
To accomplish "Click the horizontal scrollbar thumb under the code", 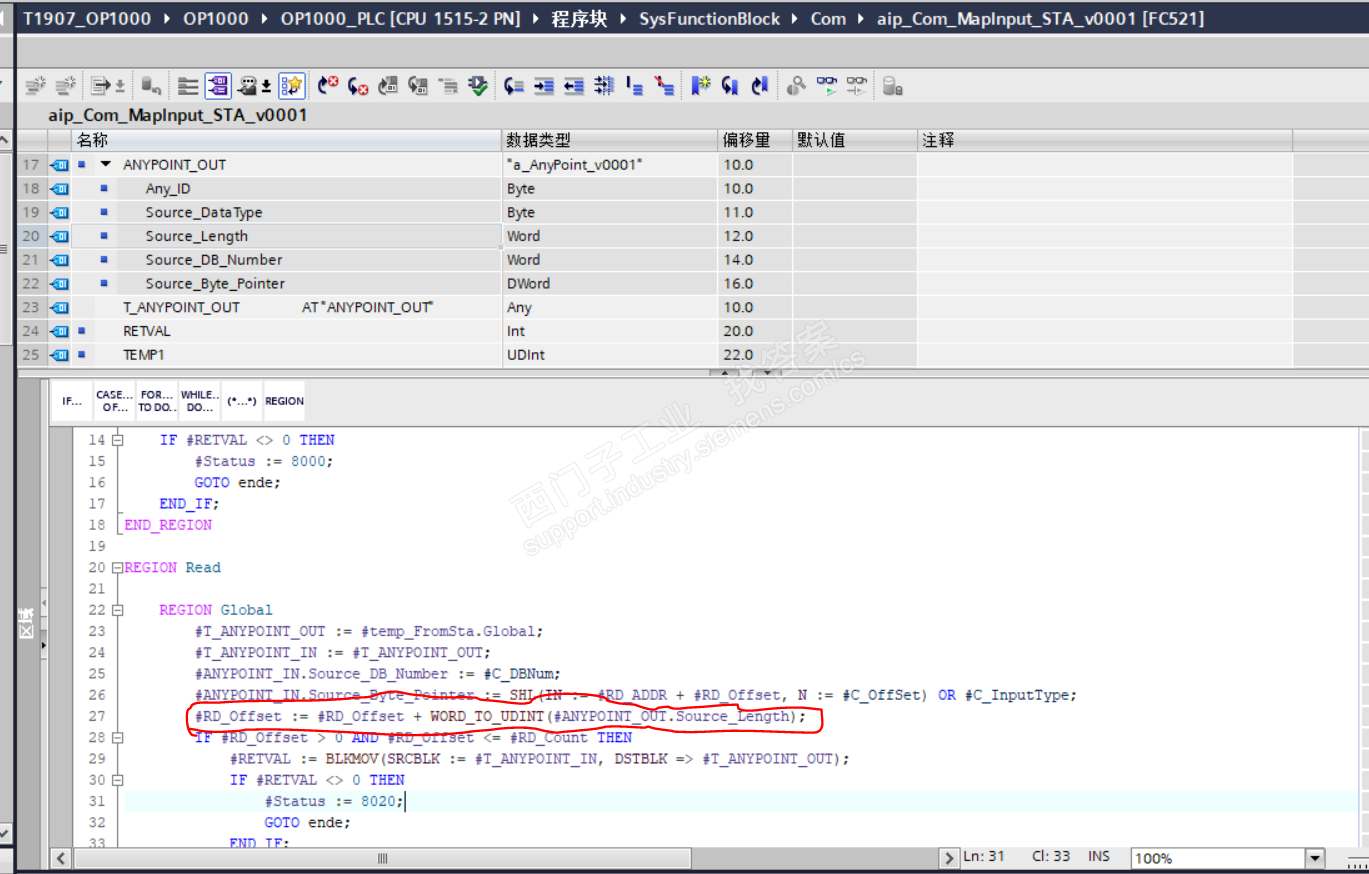I will click(382, 858).
